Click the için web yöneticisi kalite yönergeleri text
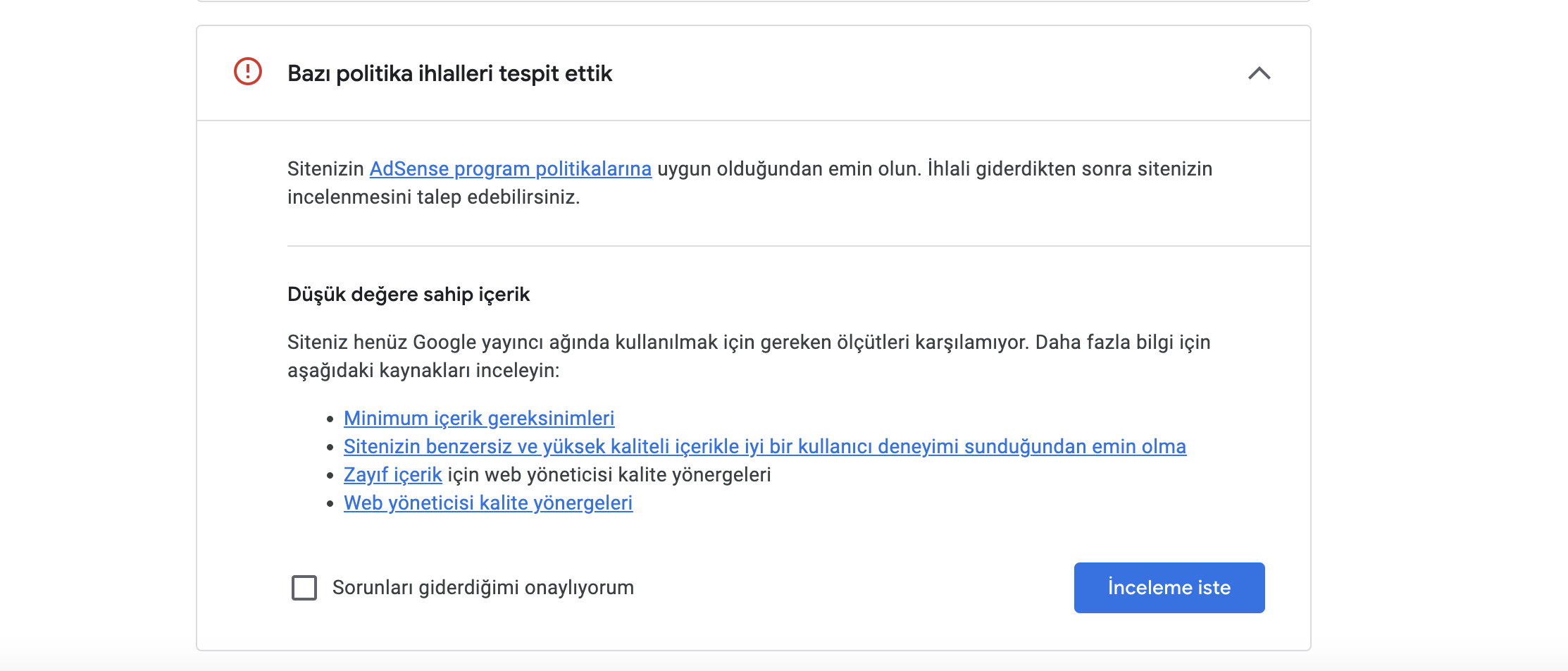Image resolution: width=1568 pixels, height=671 pixels. click(x=609, y=475)
